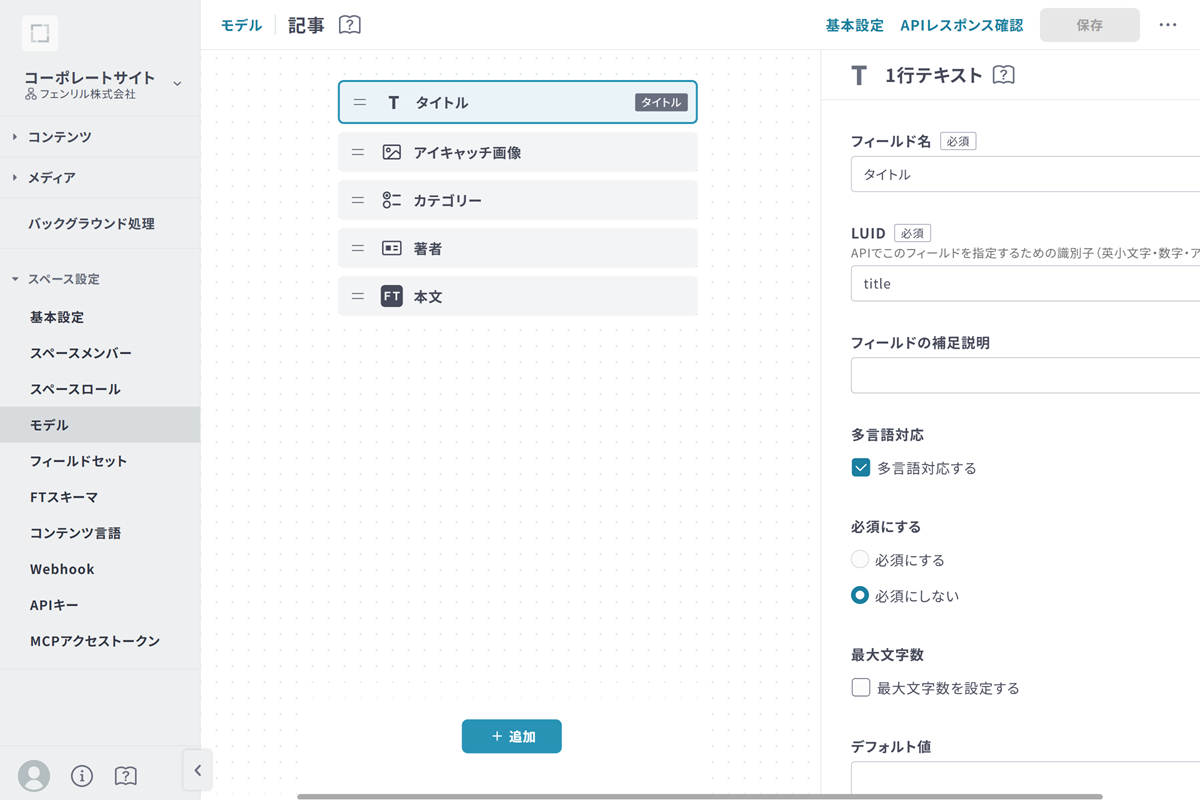Open the user account avatar icon
This screenshot has width=1200, height=800.
coord(34,775)
